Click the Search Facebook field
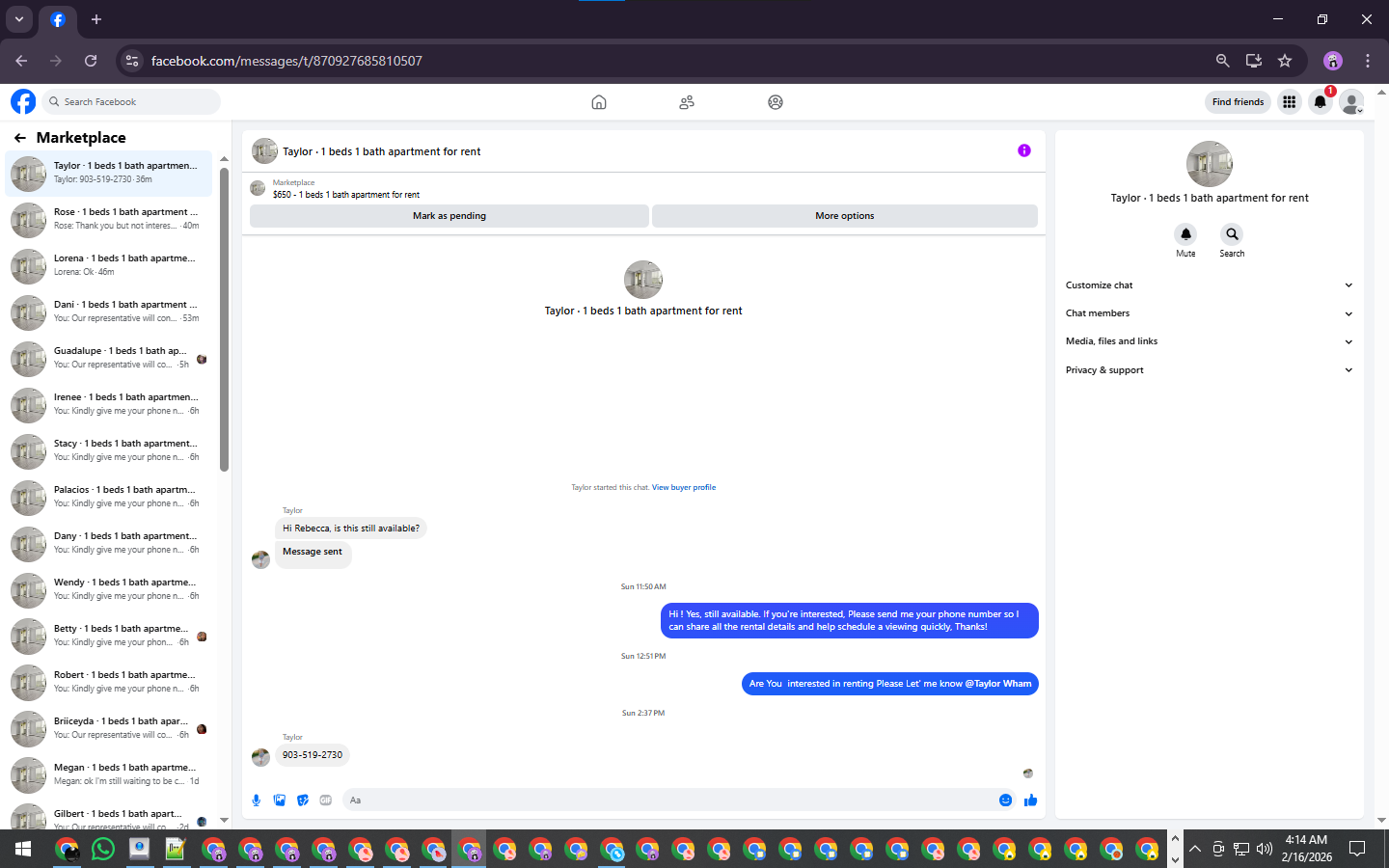The image size is (1389, 868). click(x=130, y=101)
